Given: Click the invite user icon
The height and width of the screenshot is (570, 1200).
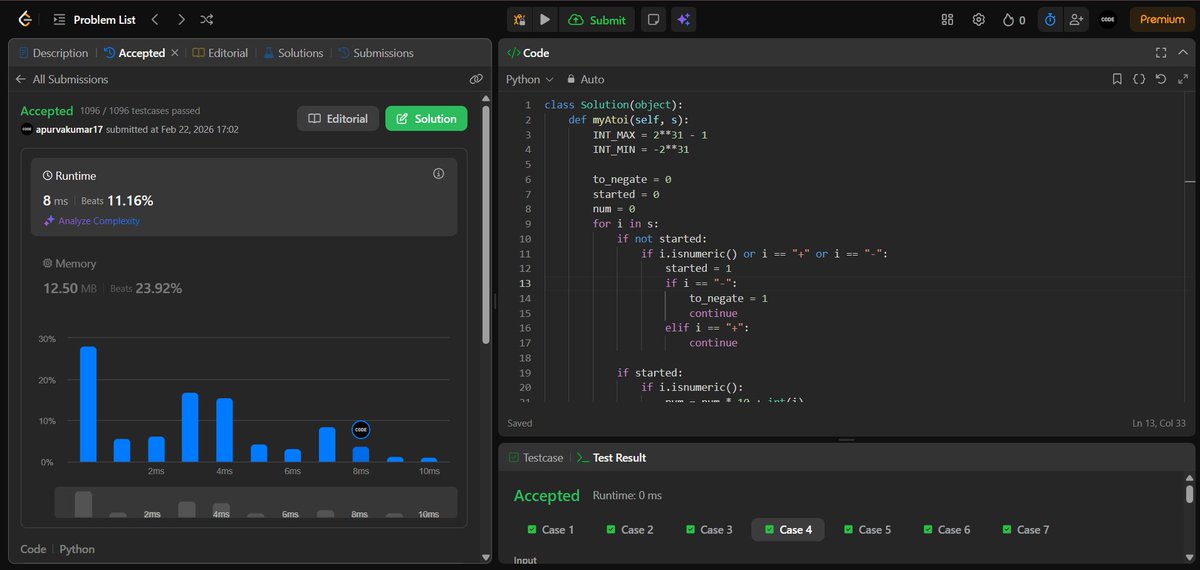Looking at the screenshot, I should pyautogui.click(x=1076, y=19).
